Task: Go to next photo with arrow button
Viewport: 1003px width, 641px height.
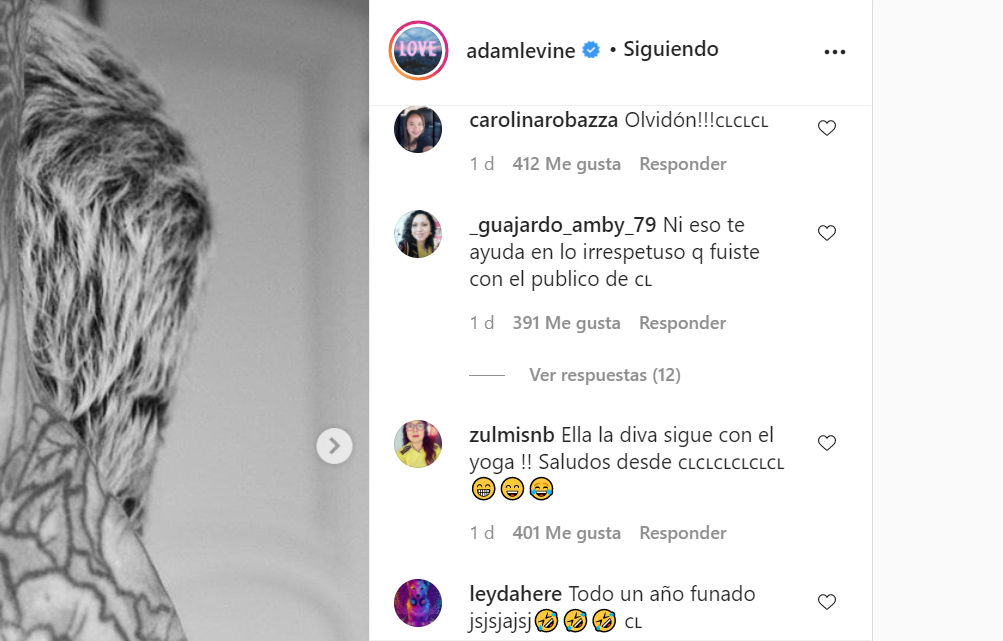Action: click(x=334, y=446)
